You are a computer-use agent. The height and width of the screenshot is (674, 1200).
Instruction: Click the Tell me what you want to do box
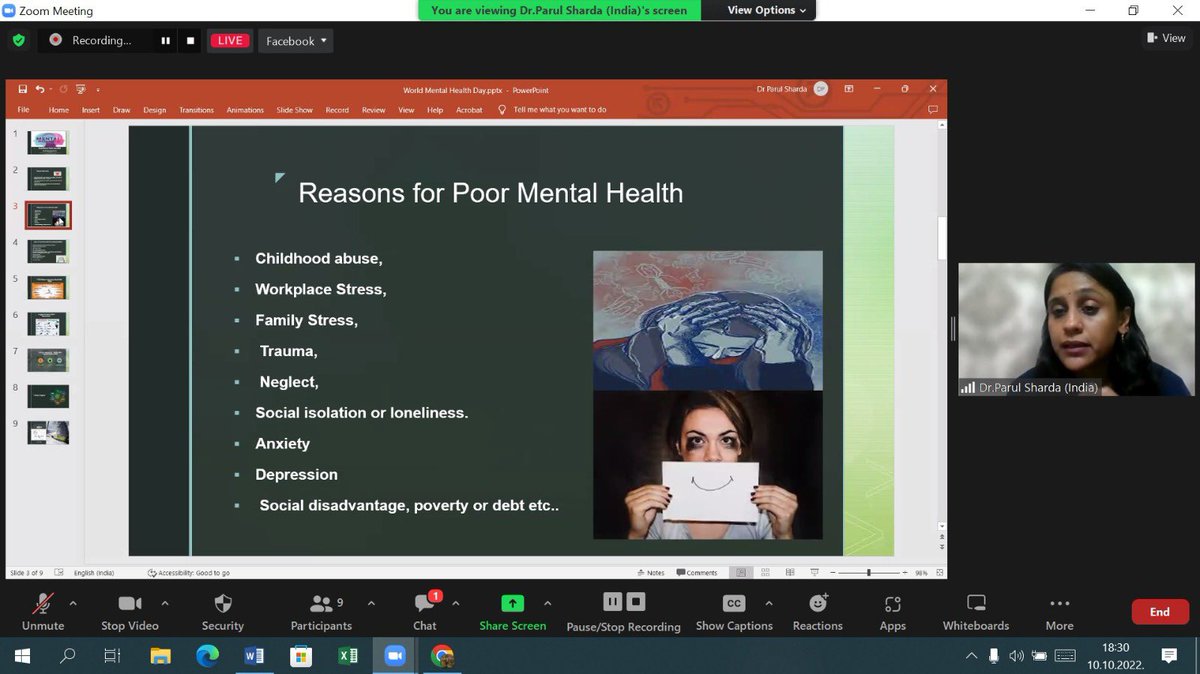point(552,110)
